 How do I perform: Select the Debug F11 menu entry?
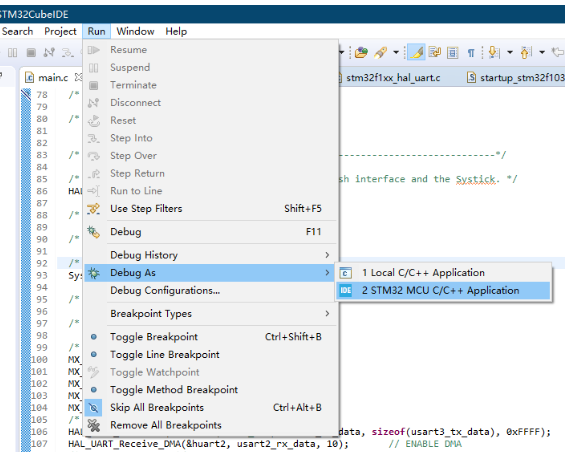[x=210, y=232]
